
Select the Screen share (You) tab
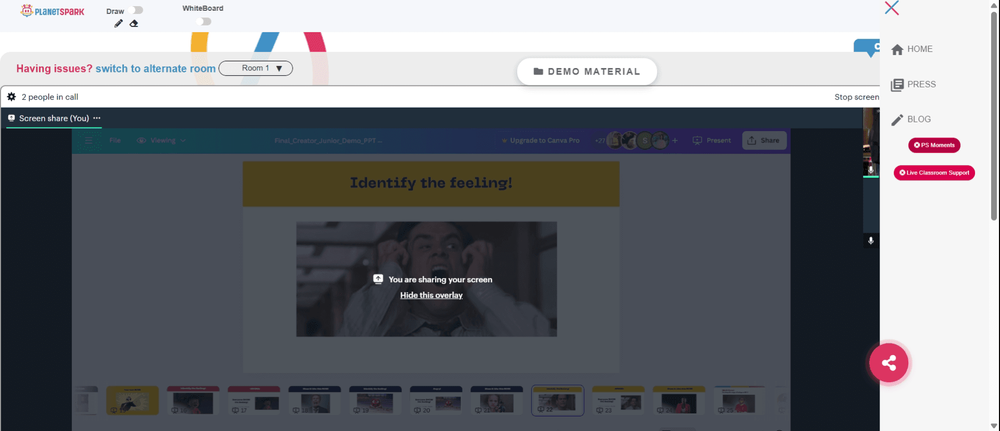54,118
